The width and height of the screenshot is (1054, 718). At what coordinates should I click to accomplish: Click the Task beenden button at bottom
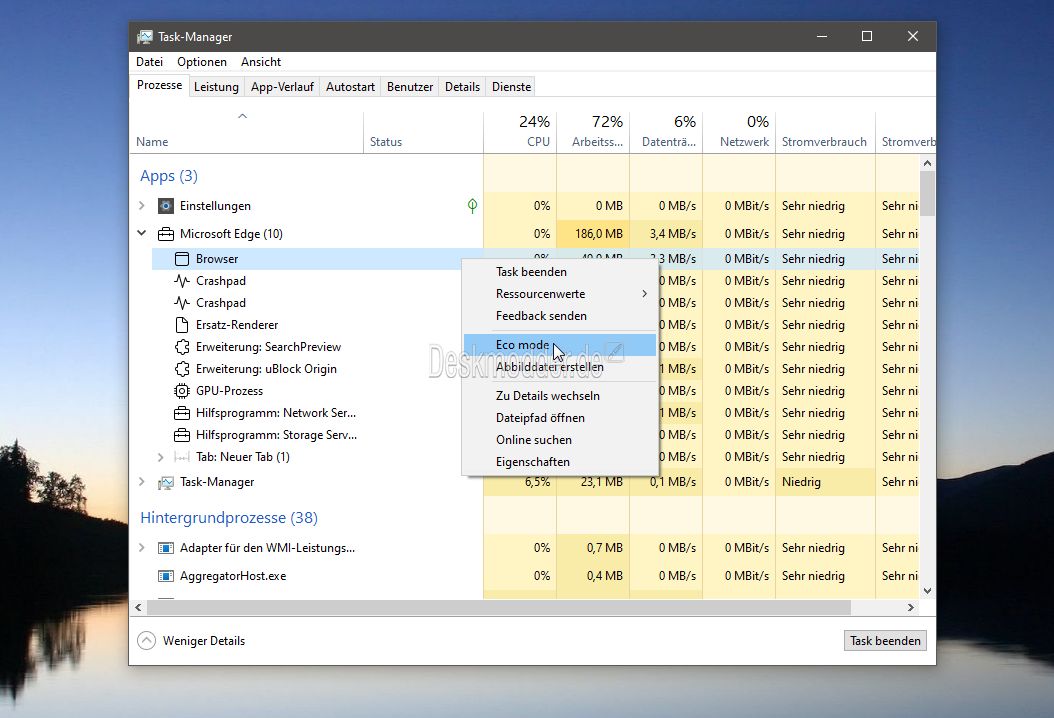tap(885, 641)
